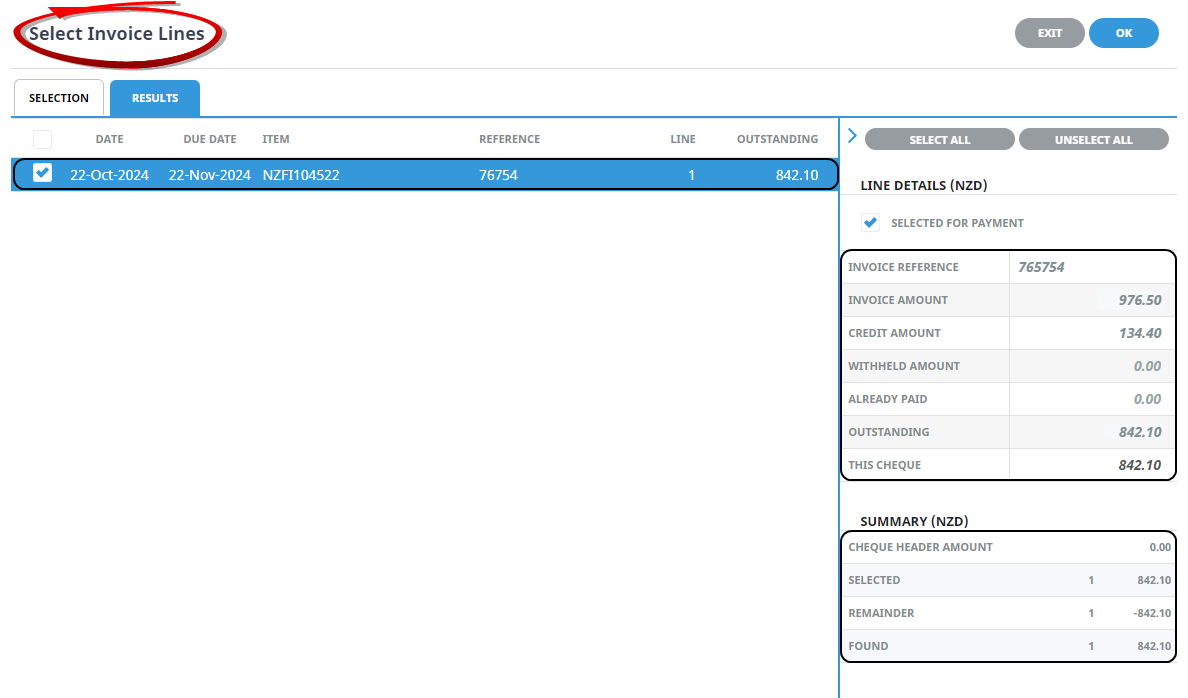The image size is (1188, 698).
Task: Sort by the Outstanding column header in the table
Action: pyautogui.click(x=777, y=139)
